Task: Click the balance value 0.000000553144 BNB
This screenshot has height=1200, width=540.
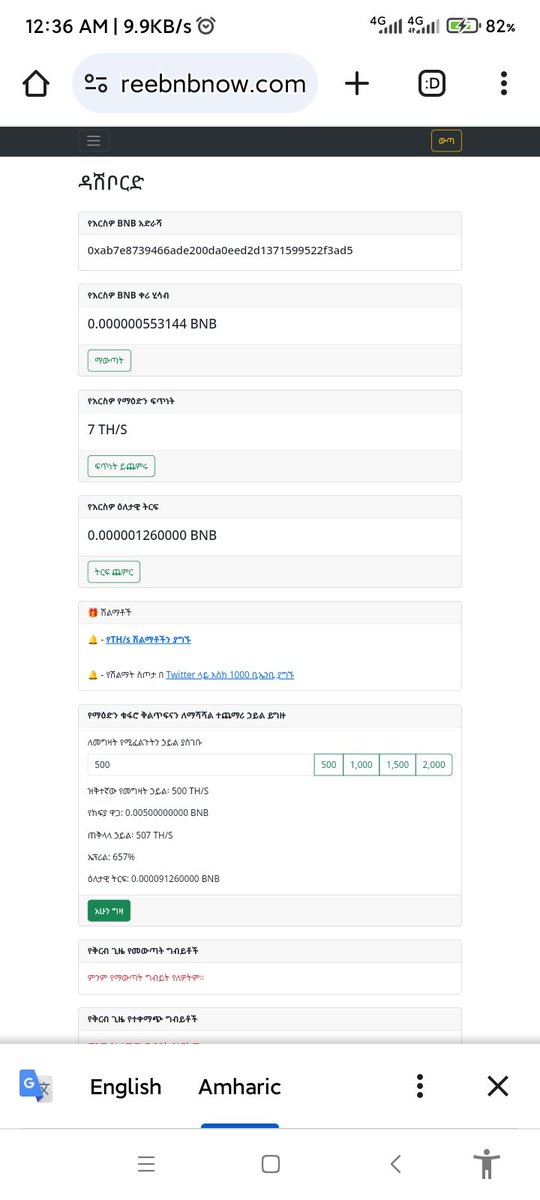Action: pos(152,324)
